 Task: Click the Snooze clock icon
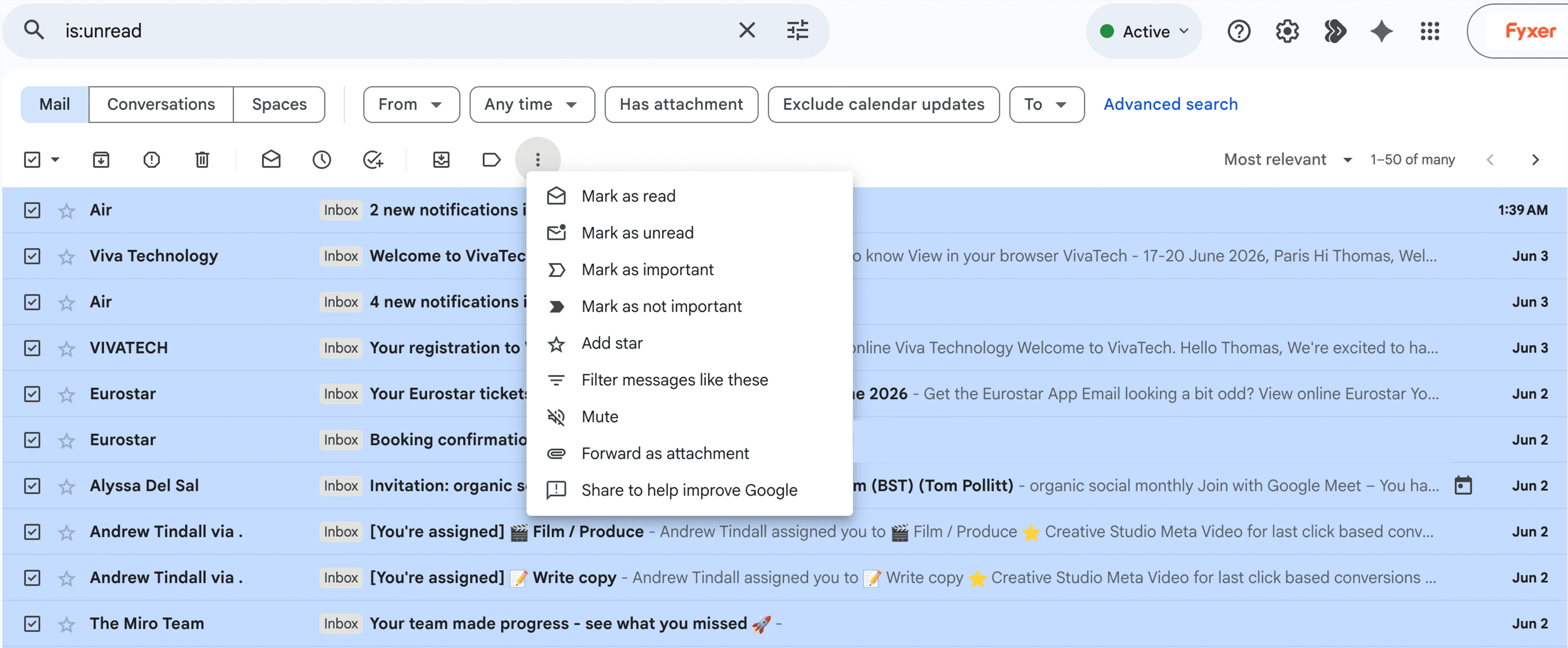[x=321, y=160]
